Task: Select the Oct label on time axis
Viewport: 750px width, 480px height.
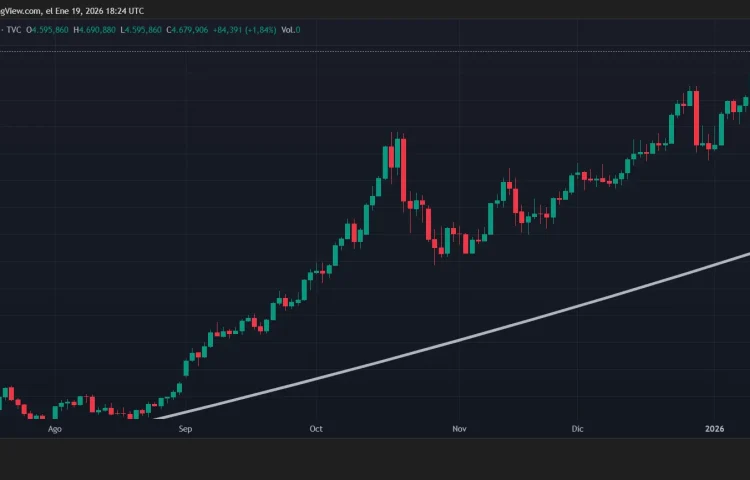Action: click(x=316, y=428)
